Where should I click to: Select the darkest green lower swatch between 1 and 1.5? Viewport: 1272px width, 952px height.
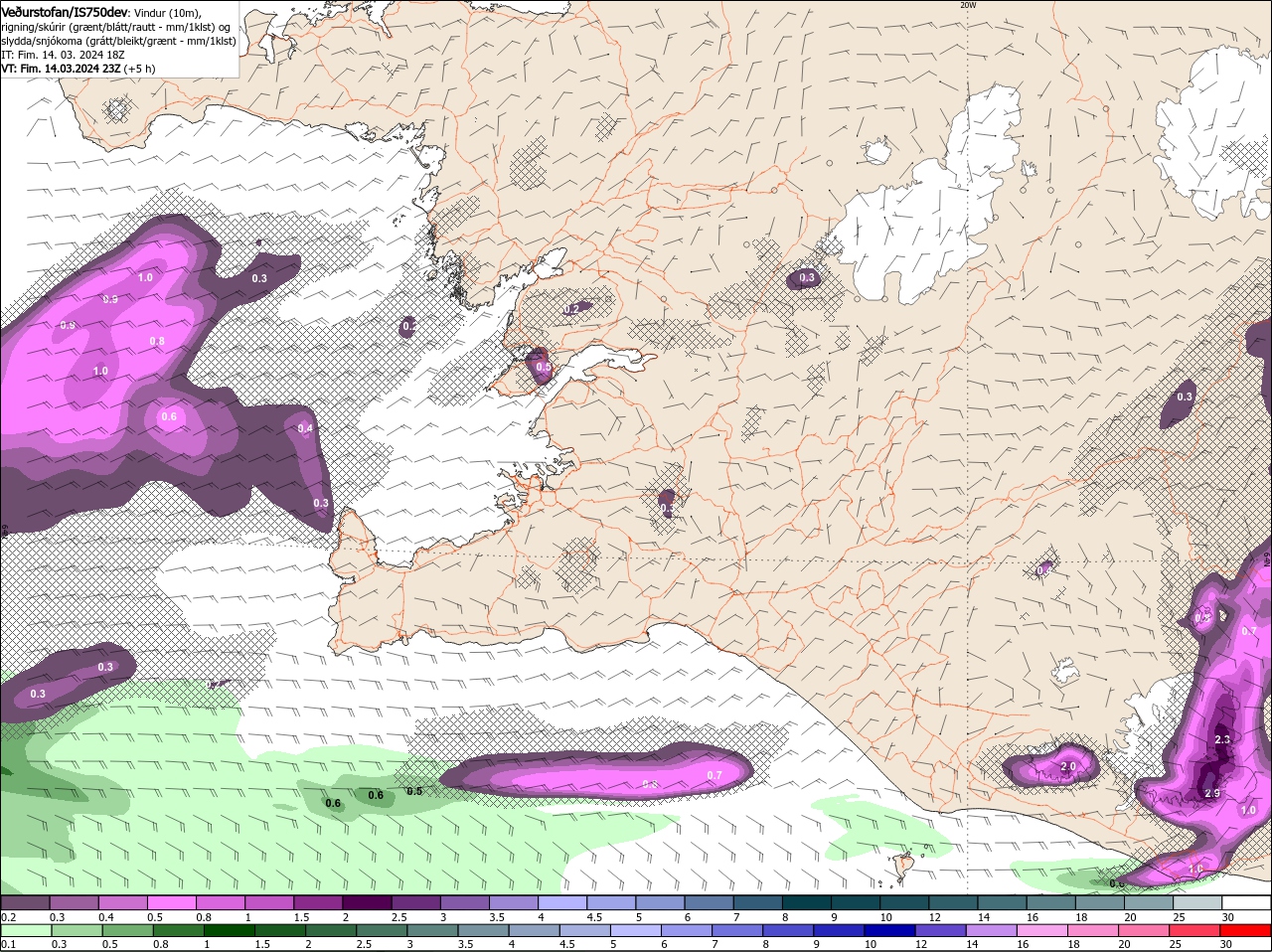[x=229, y=930]
